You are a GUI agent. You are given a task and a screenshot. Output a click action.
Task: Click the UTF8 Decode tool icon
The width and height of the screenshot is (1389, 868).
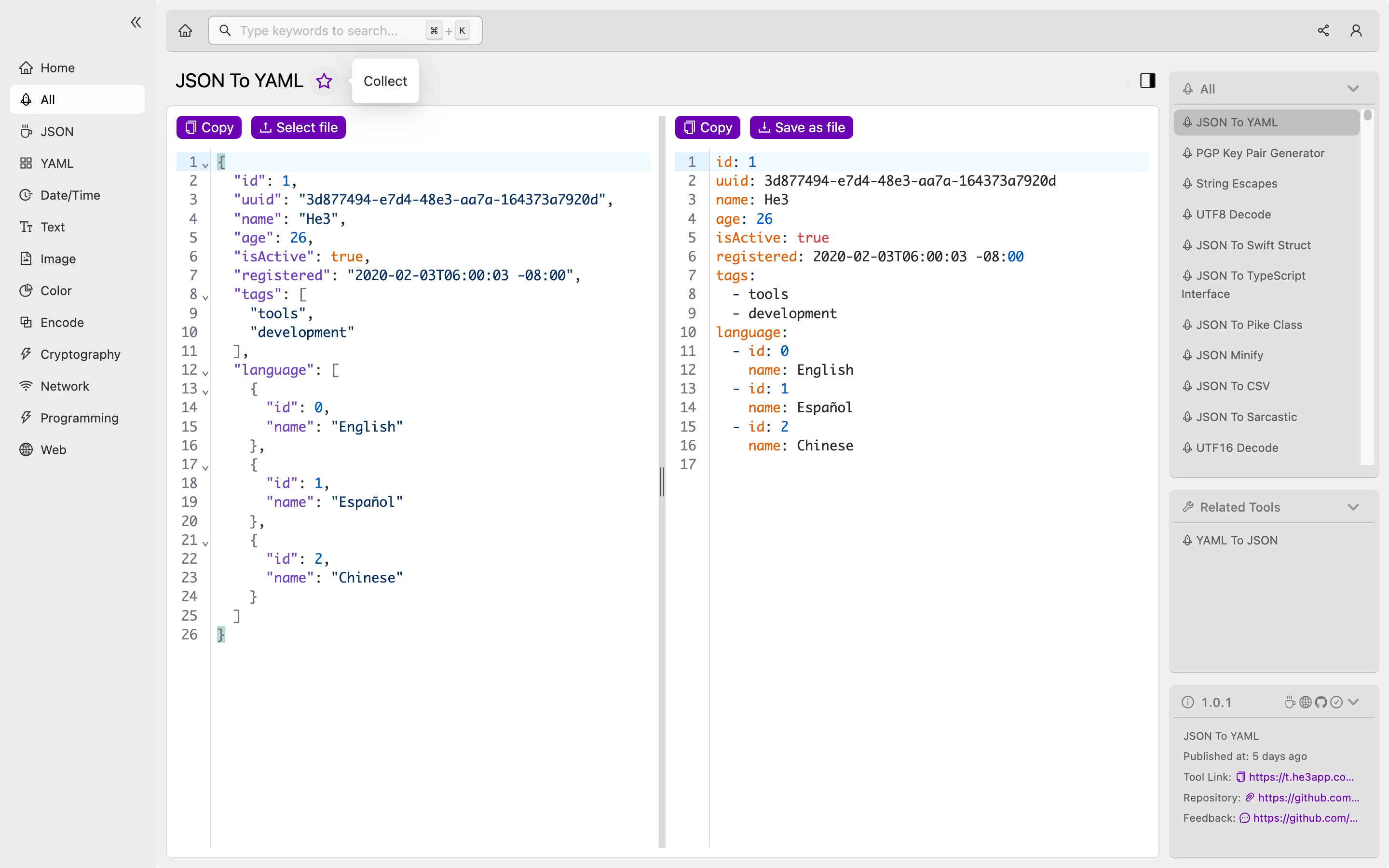(x=1189, y=214)
